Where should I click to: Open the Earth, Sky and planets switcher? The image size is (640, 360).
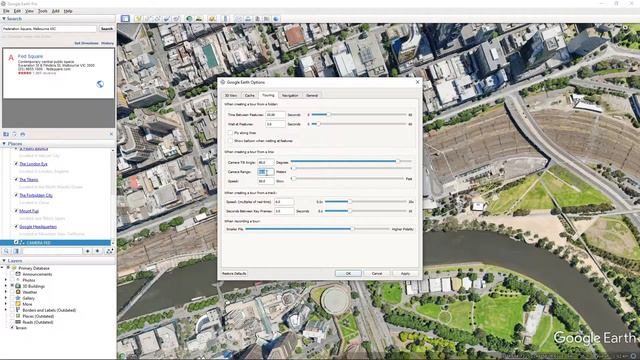[212, 19]
